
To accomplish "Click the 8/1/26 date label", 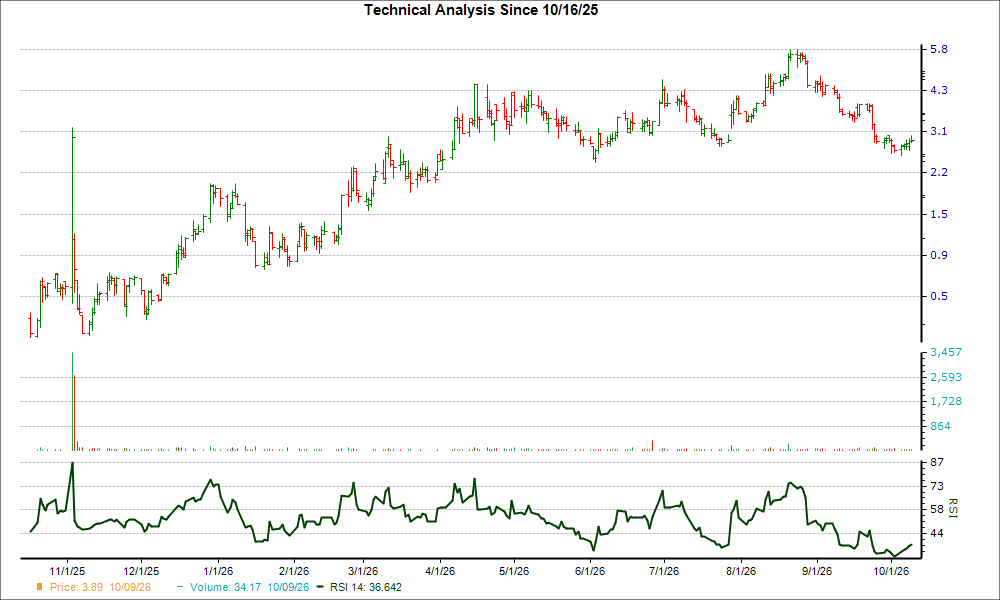I will (x=740, y=571).
